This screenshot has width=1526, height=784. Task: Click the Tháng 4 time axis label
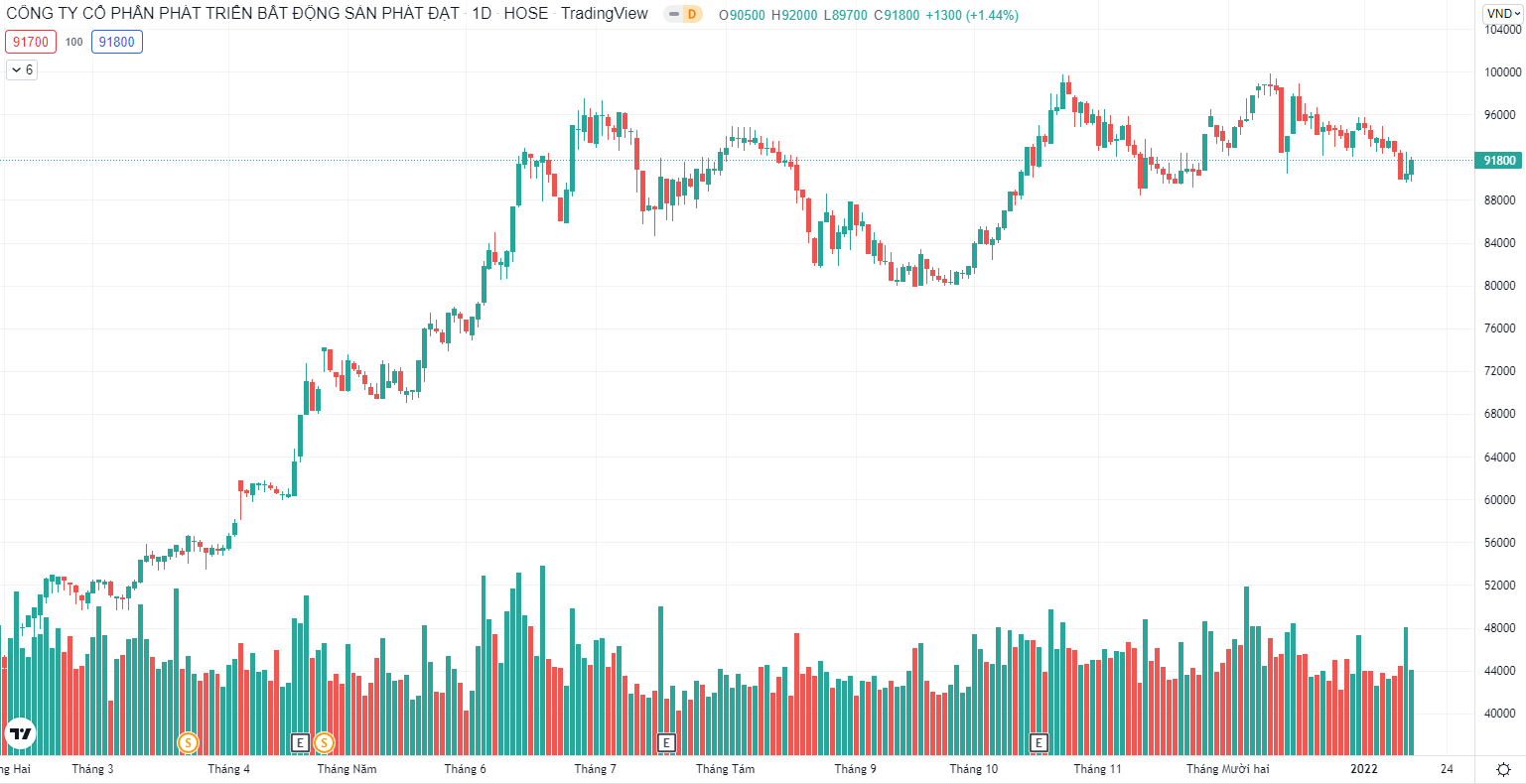coord(228,769)
